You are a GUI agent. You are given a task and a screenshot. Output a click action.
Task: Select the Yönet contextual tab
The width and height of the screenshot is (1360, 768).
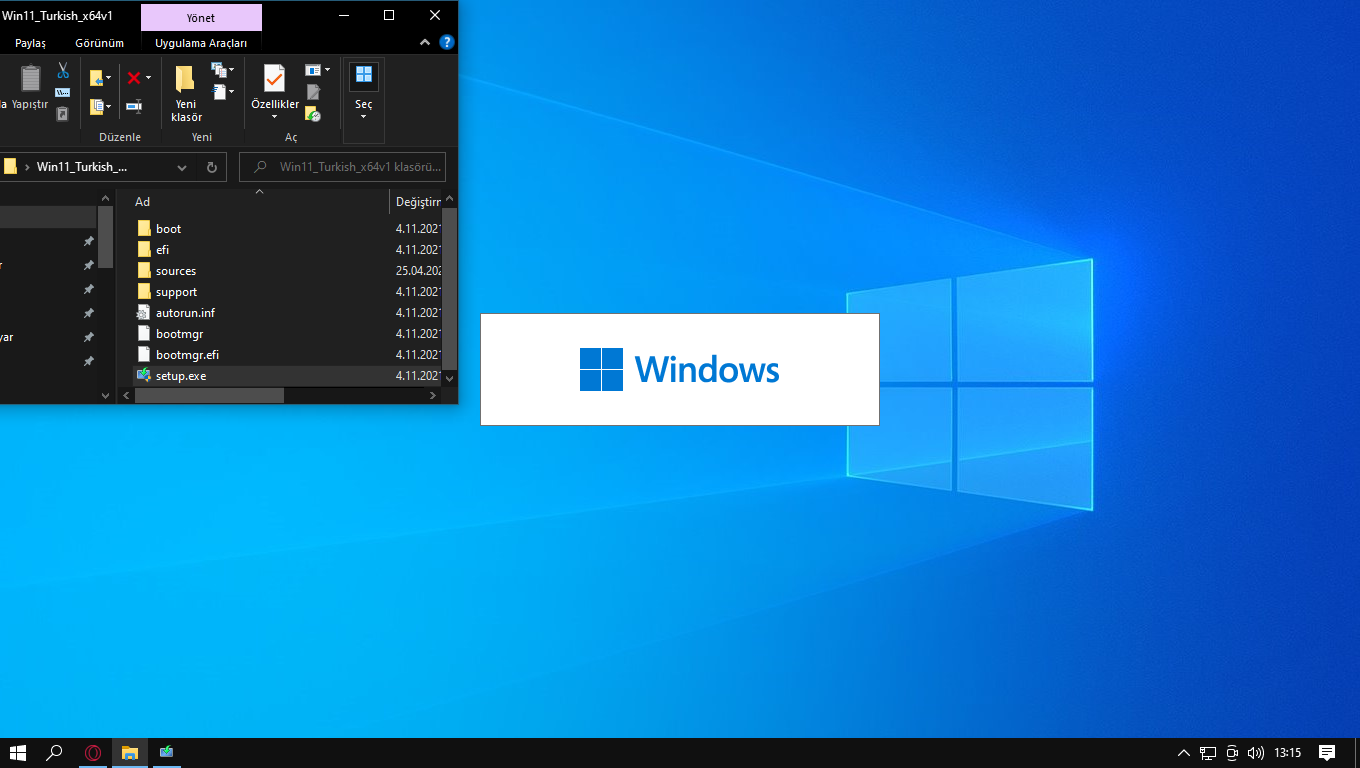click(201, 17)
